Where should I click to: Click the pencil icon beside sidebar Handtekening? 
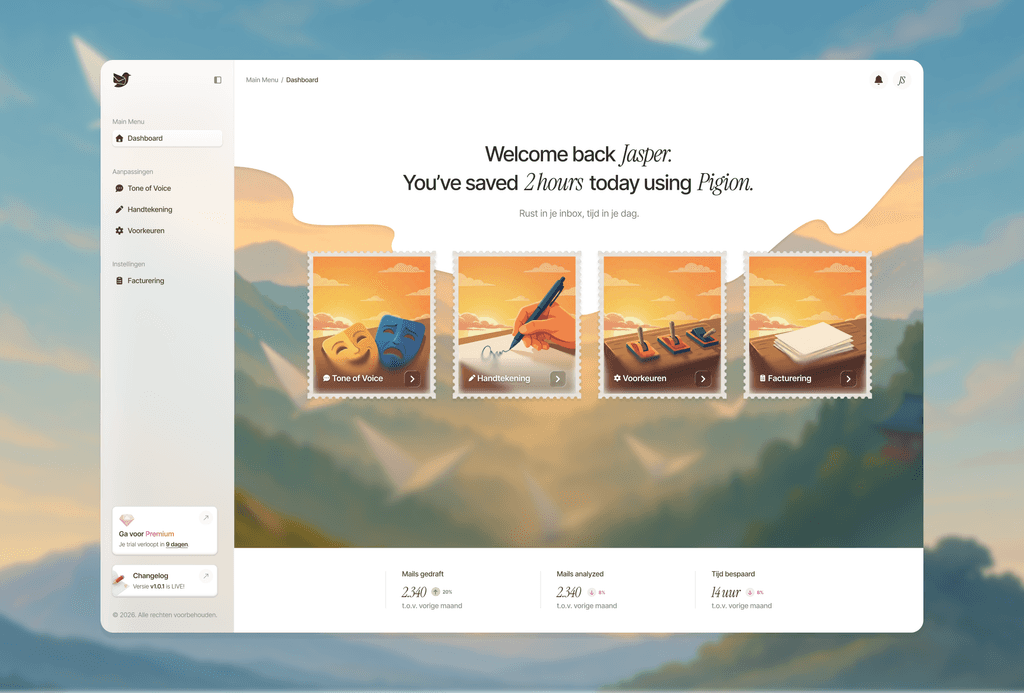click(x=119, y=210)
